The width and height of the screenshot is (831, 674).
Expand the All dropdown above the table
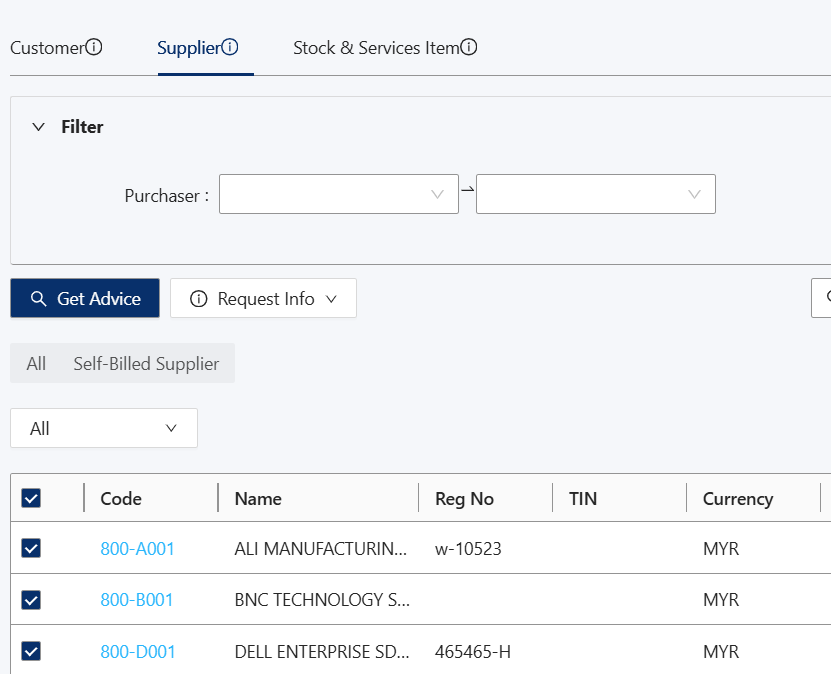(103, 428)
